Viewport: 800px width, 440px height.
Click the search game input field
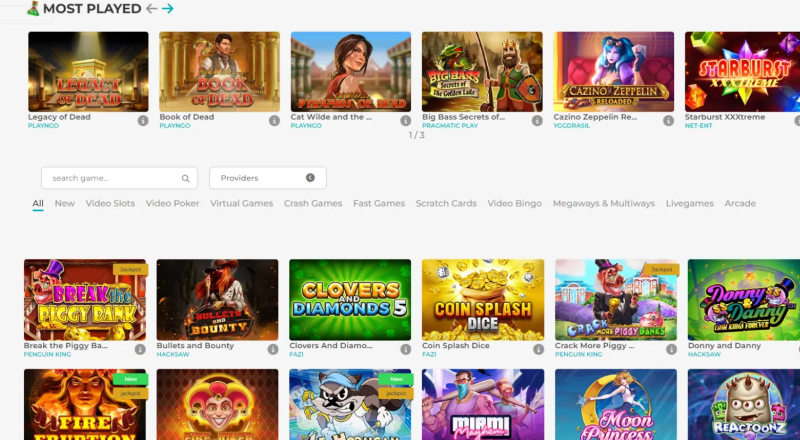(x=119, y=178)
